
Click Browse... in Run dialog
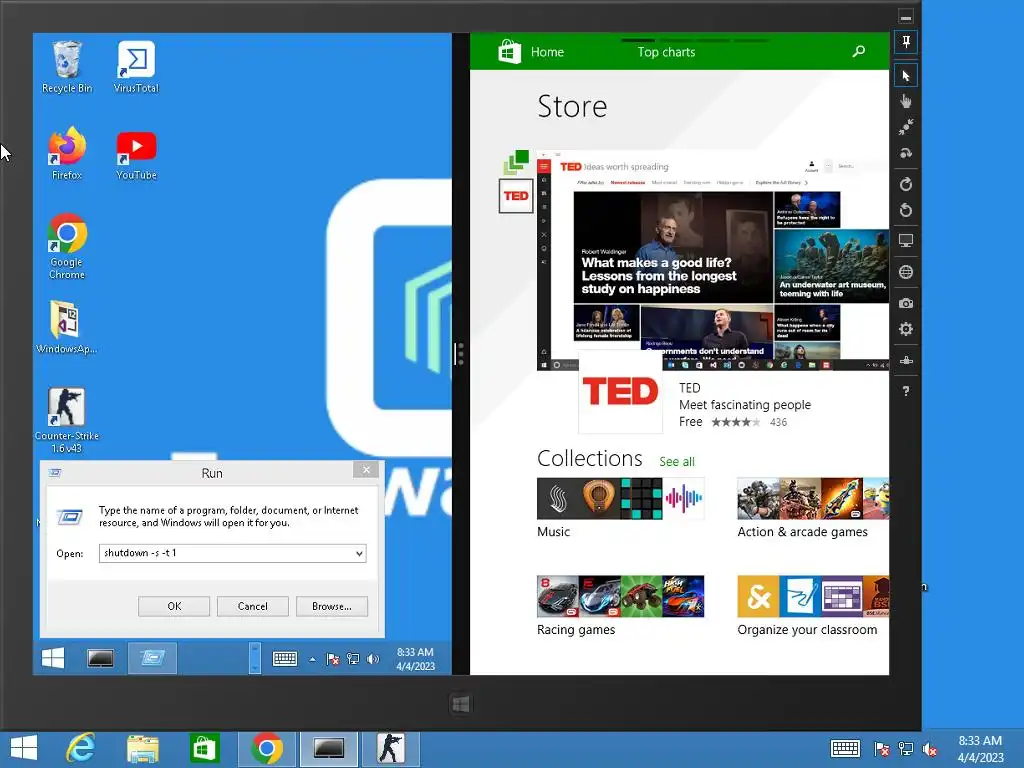[332, 606]
